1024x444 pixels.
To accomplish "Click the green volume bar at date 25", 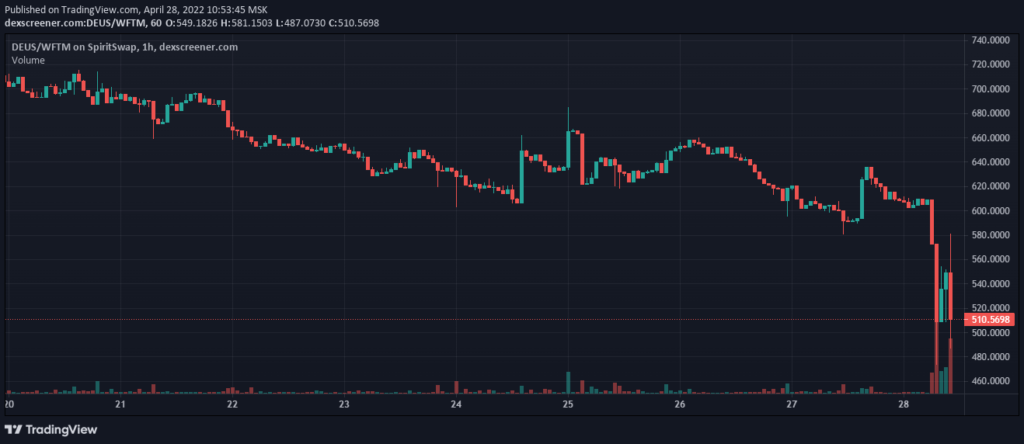I will click(x=568, y=383).
